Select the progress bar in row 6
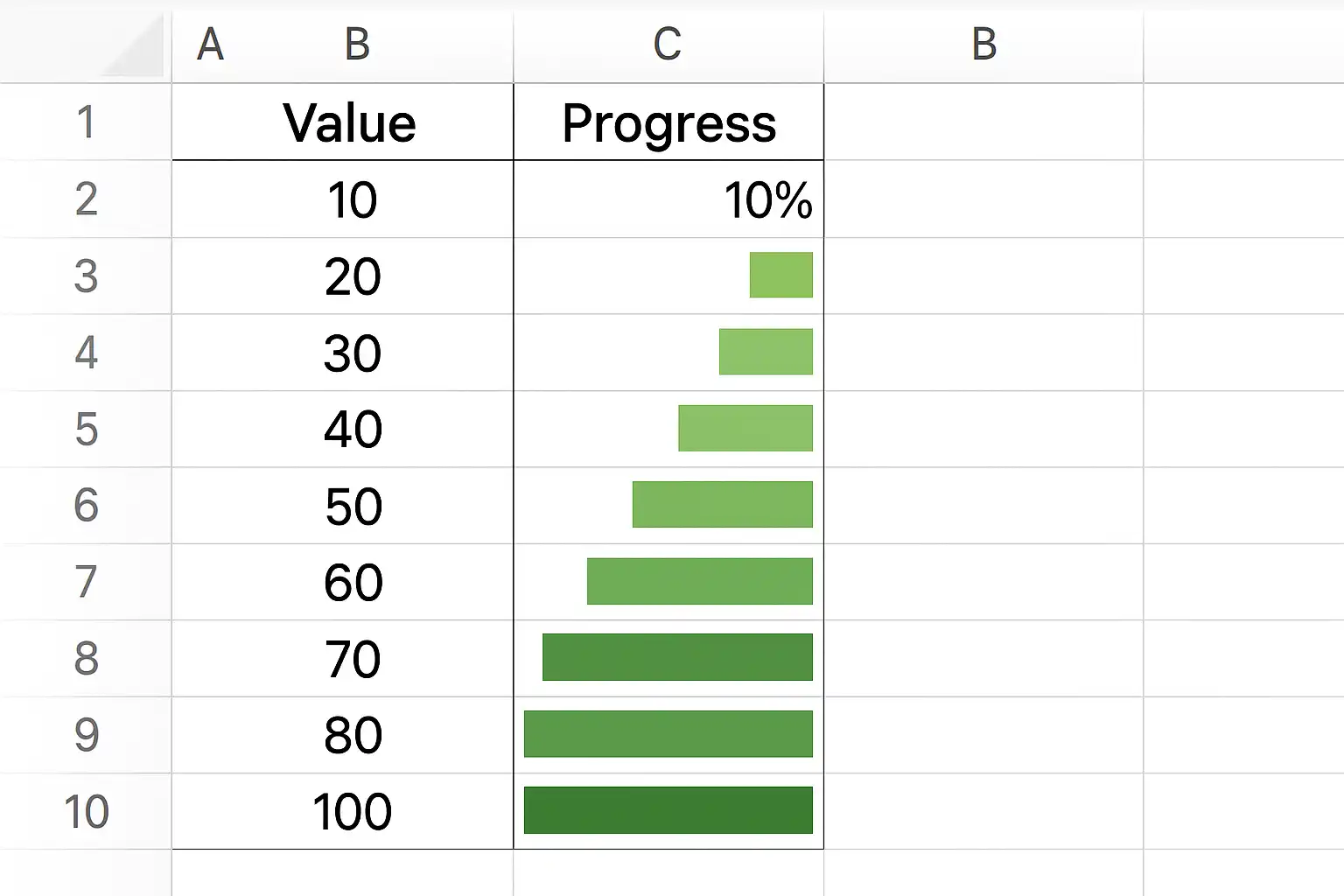The width and height of the screenshot is (1344, 896). click(722, 505)
